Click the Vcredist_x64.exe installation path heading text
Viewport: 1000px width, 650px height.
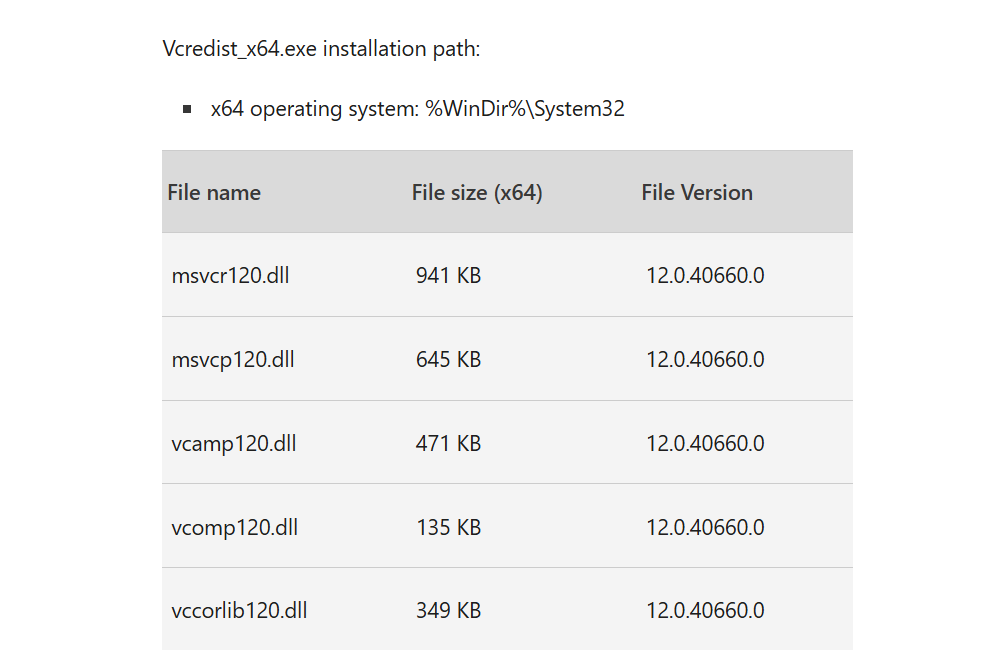321,49
